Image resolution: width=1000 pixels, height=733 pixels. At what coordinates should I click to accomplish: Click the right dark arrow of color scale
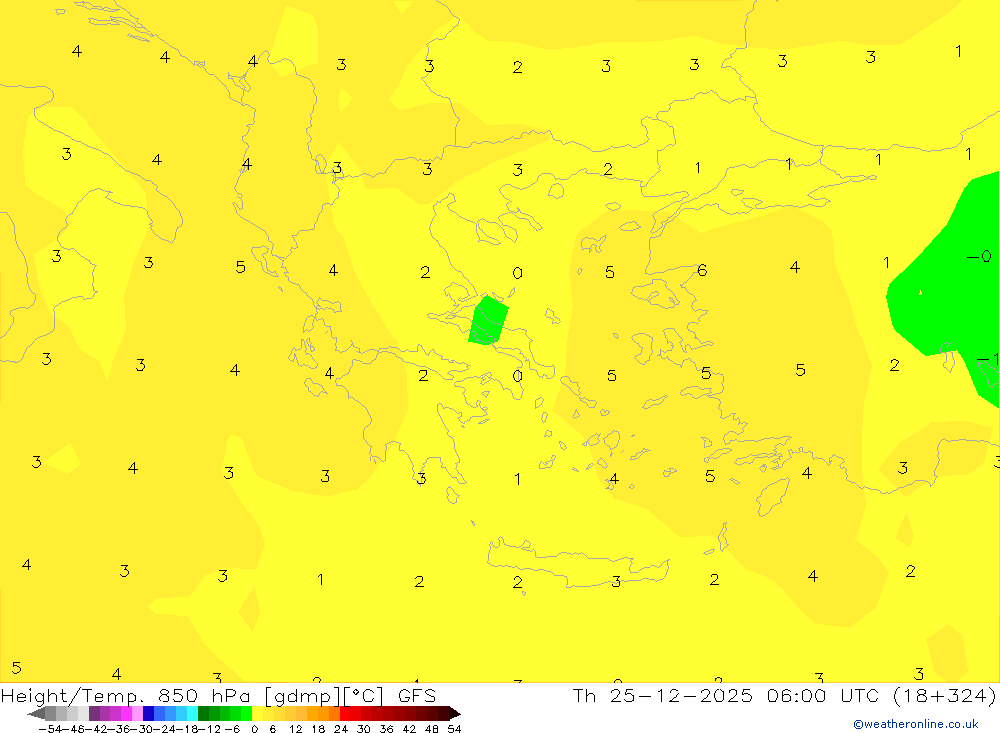(454, 713)
